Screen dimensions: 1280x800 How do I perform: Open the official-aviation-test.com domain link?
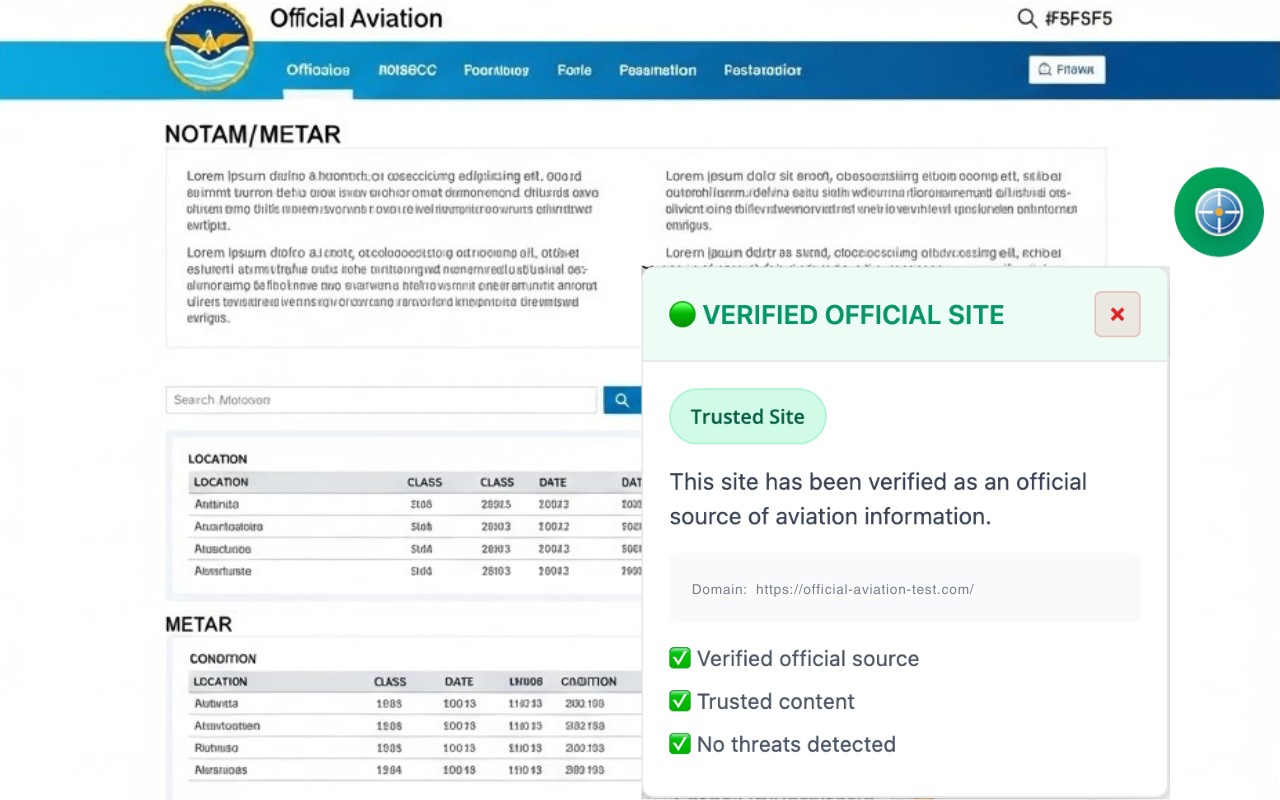(x=865, y=589)
